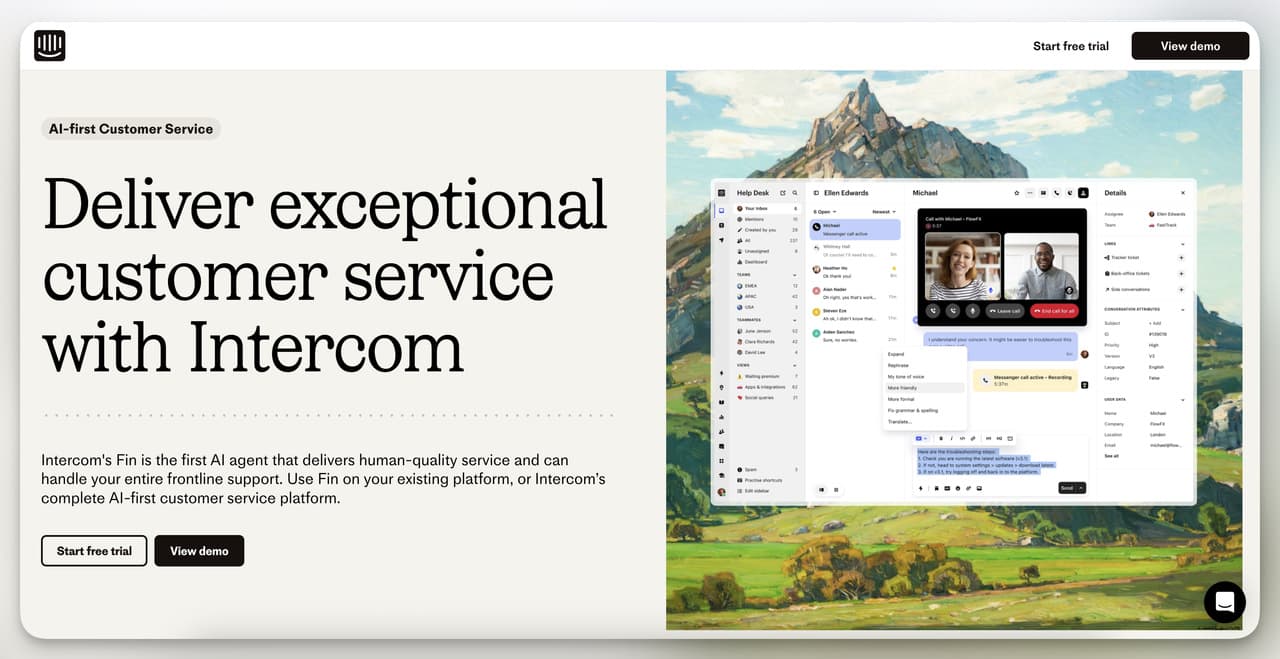Choose Translate... from the AI menu
This screenshot has height=659, width=1280.
tap(900, 422)
